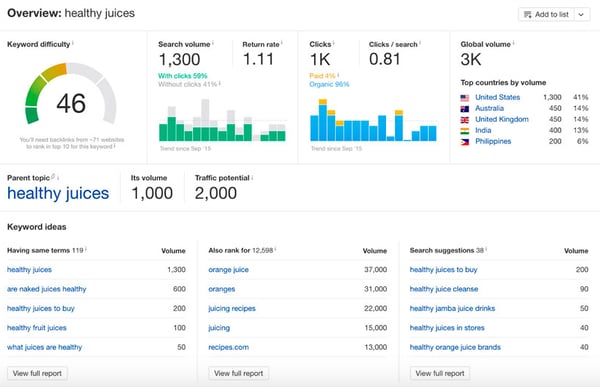Open the United Kingdom country link
This screenshot has height=387, width=600.
tap(502, 119)
